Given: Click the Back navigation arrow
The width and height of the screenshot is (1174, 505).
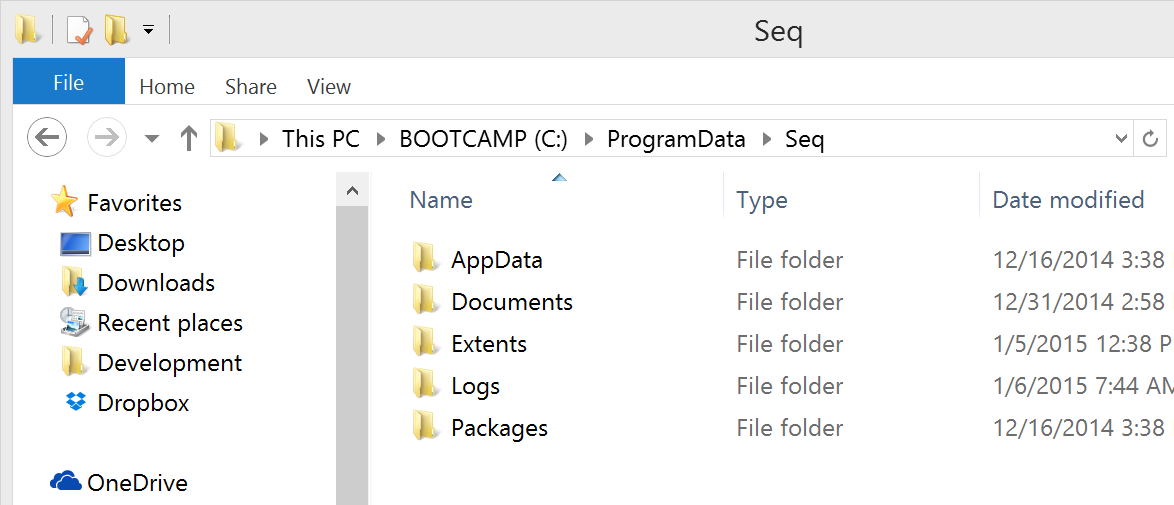Looking at the screenshot, I should [x=46, y=138].
